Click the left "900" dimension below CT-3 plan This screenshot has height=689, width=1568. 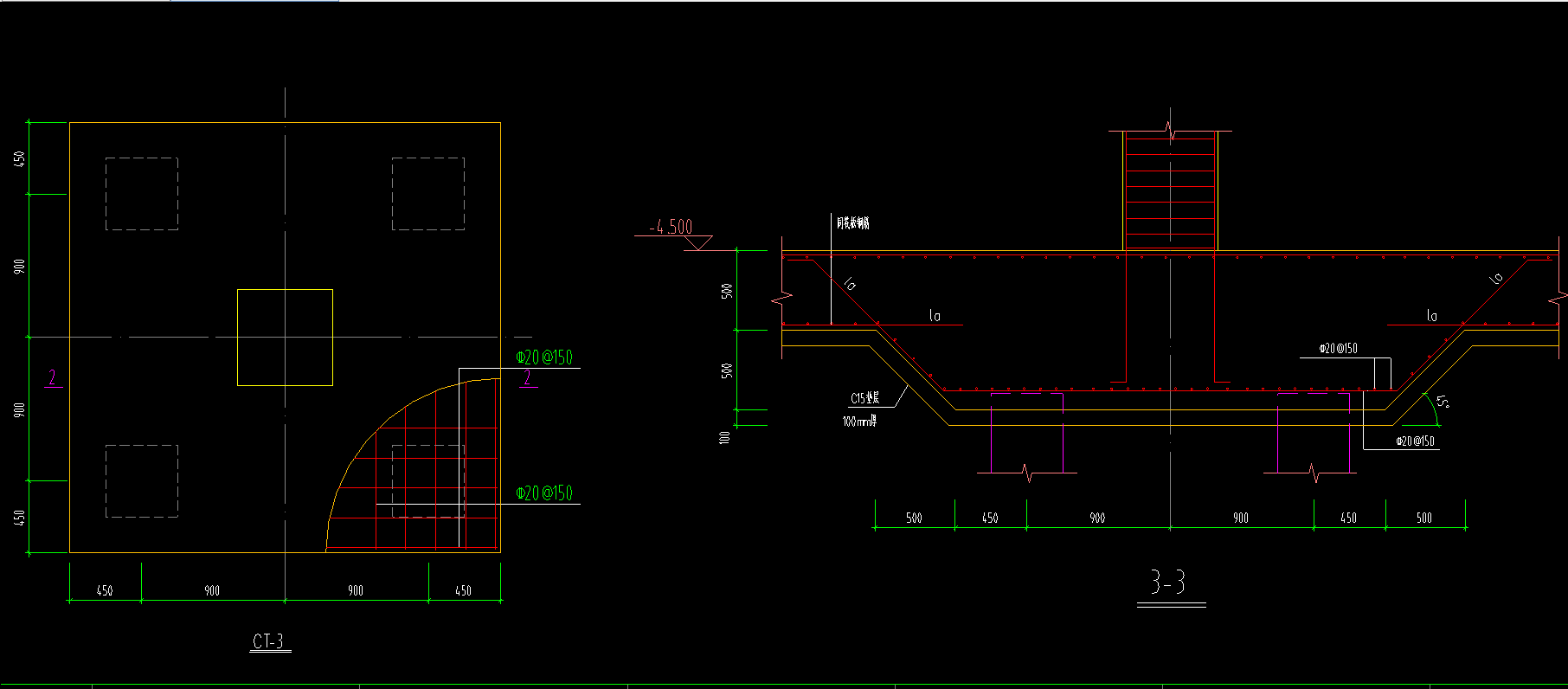(212, 591)
